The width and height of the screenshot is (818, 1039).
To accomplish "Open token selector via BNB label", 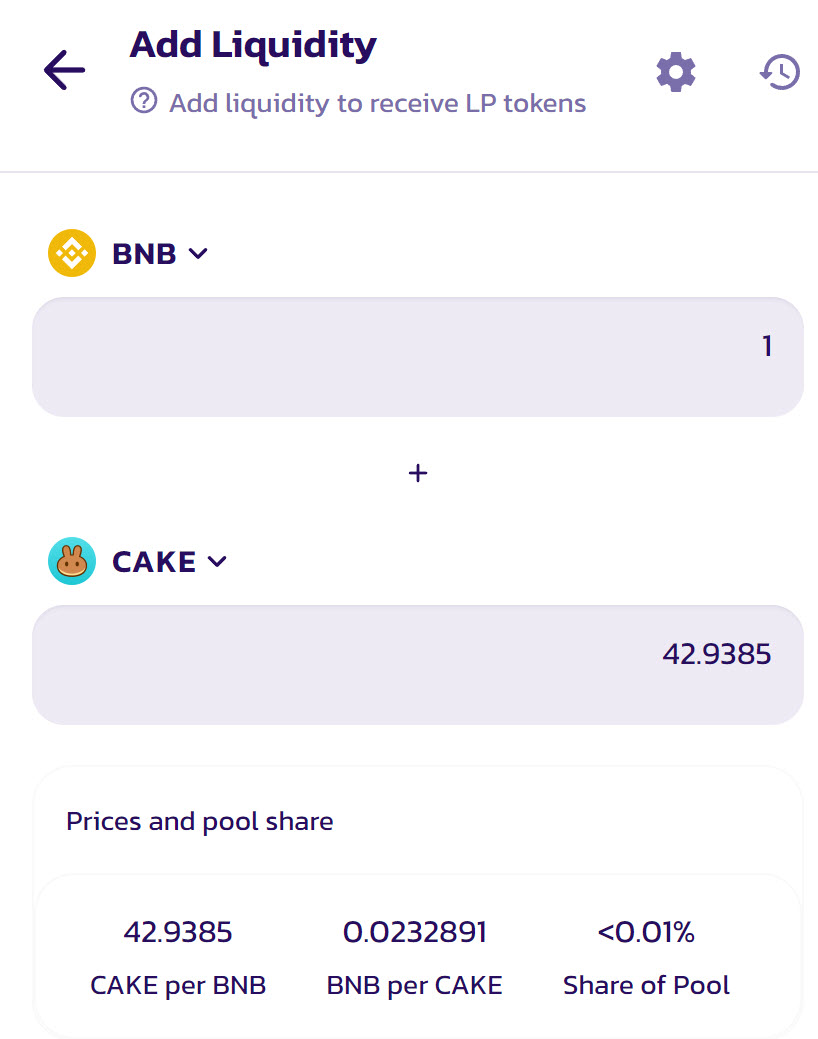I will click(144, 254).
